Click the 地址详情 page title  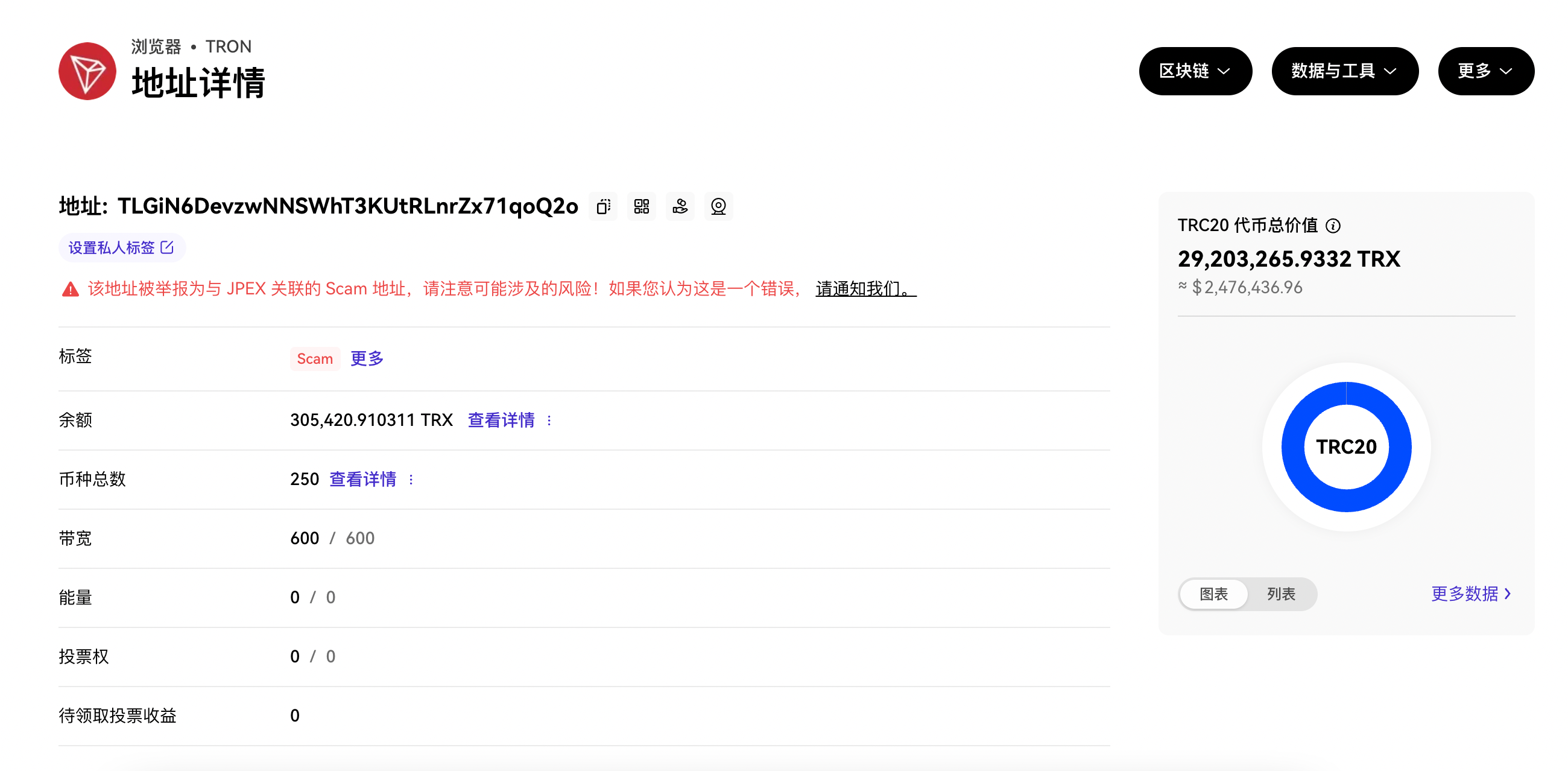[198, 82]
